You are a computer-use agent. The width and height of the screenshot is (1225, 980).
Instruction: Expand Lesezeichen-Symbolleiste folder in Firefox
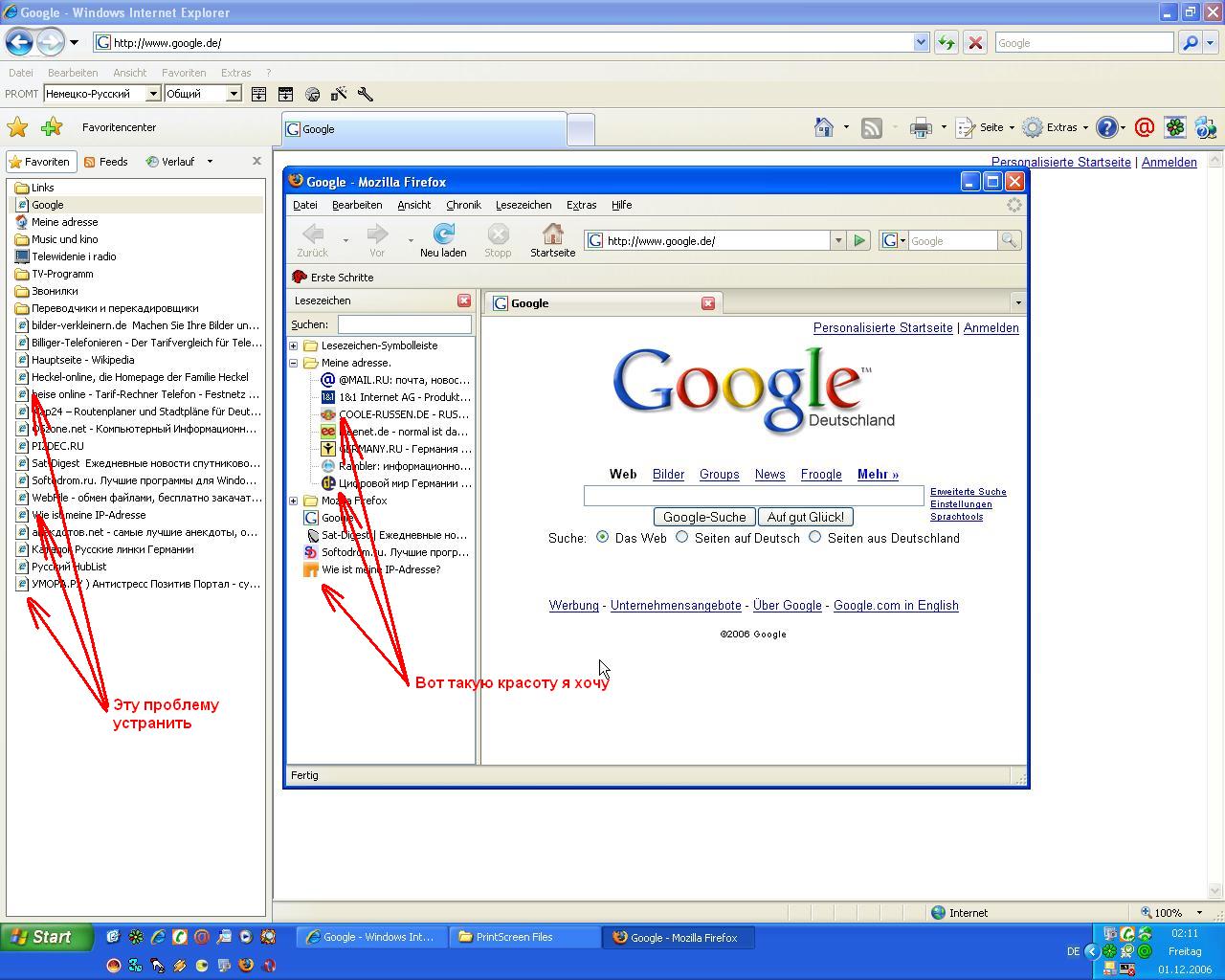[x=294, y=345]
